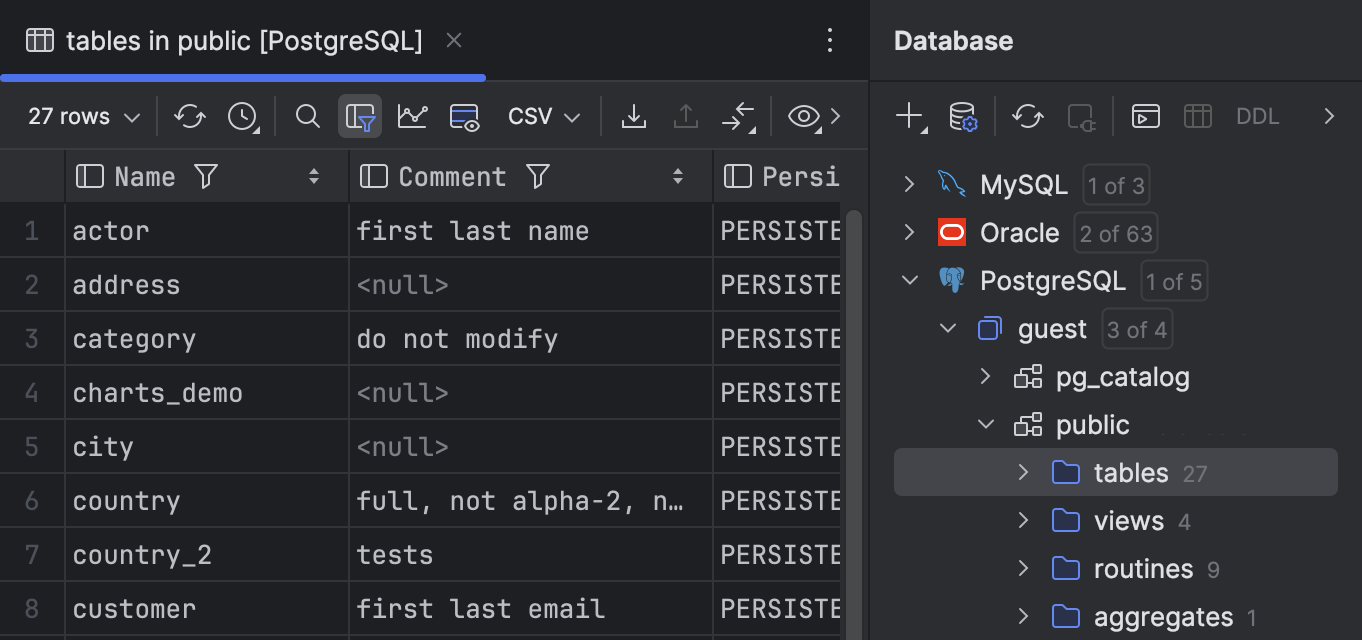Expand the MySQL data source
1362x640 pixels.
click(x=908, y=184)
